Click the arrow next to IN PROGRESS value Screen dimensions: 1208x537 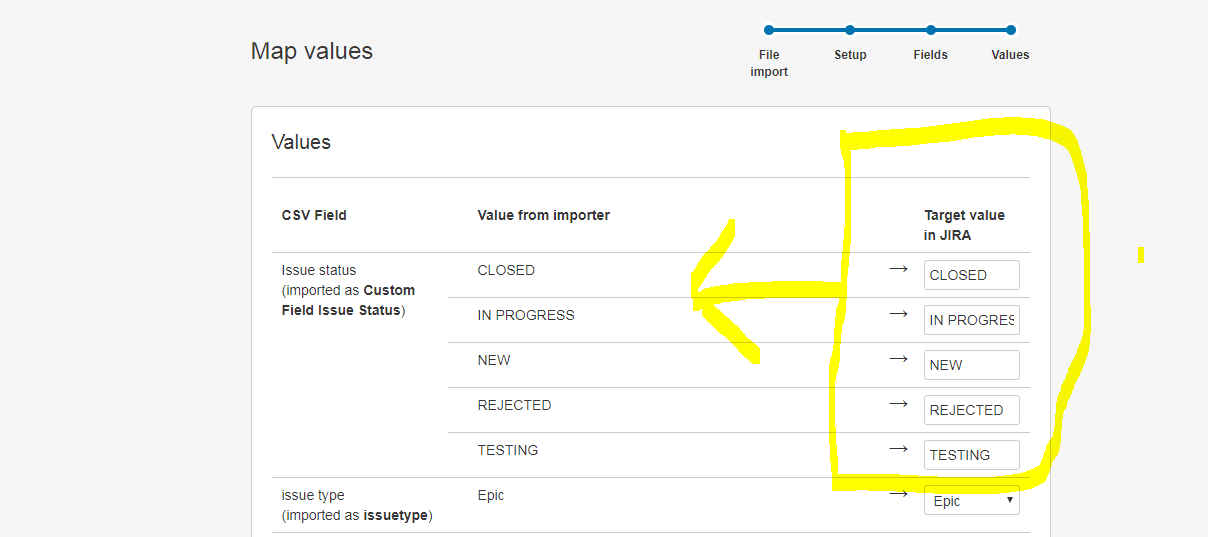(898, 314)
